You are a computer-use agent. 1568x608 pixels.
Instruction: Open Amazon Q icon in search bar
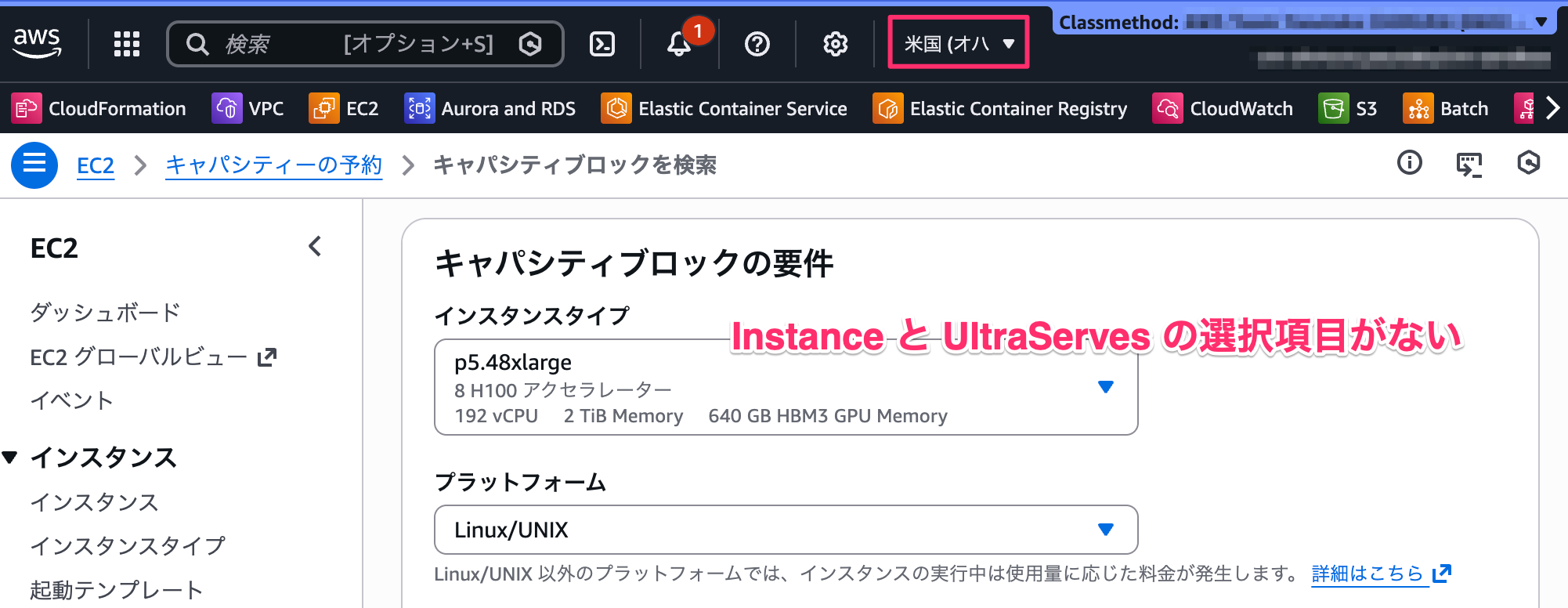[x=530, y=44]
